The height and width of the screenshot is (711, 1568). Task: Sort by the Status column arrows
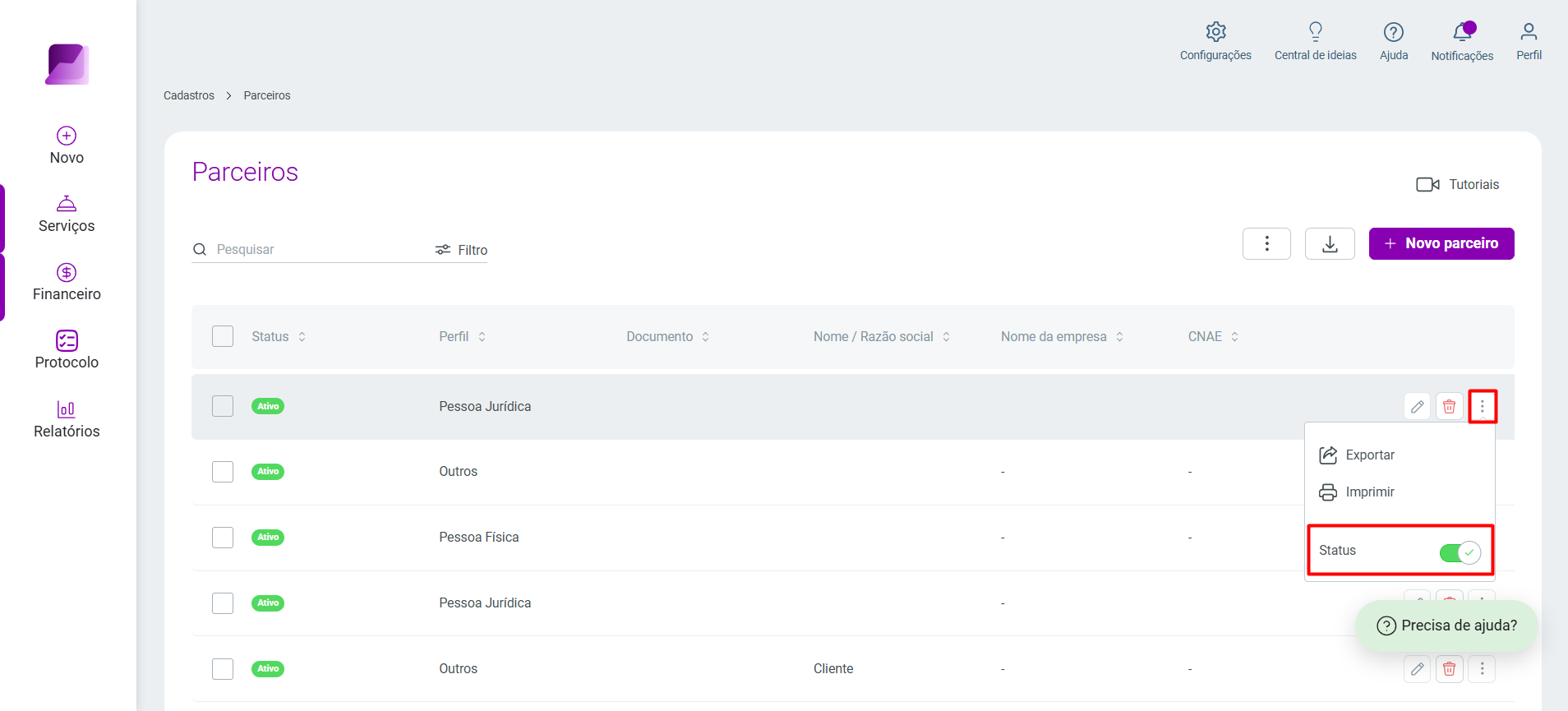302,337
